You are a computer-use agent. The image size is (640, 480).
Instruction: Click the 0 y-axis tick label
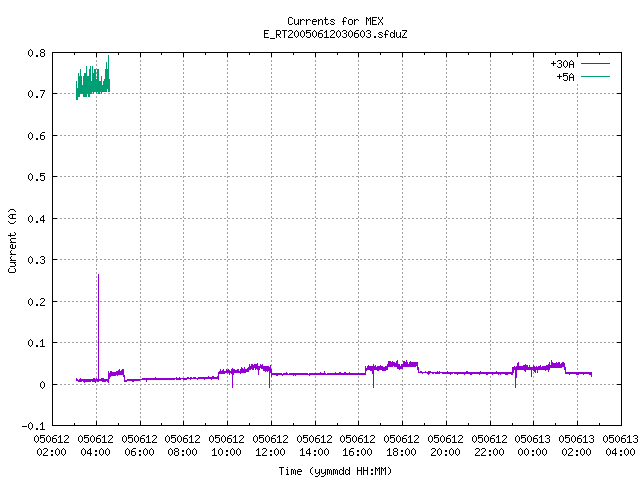pos(42,385)
